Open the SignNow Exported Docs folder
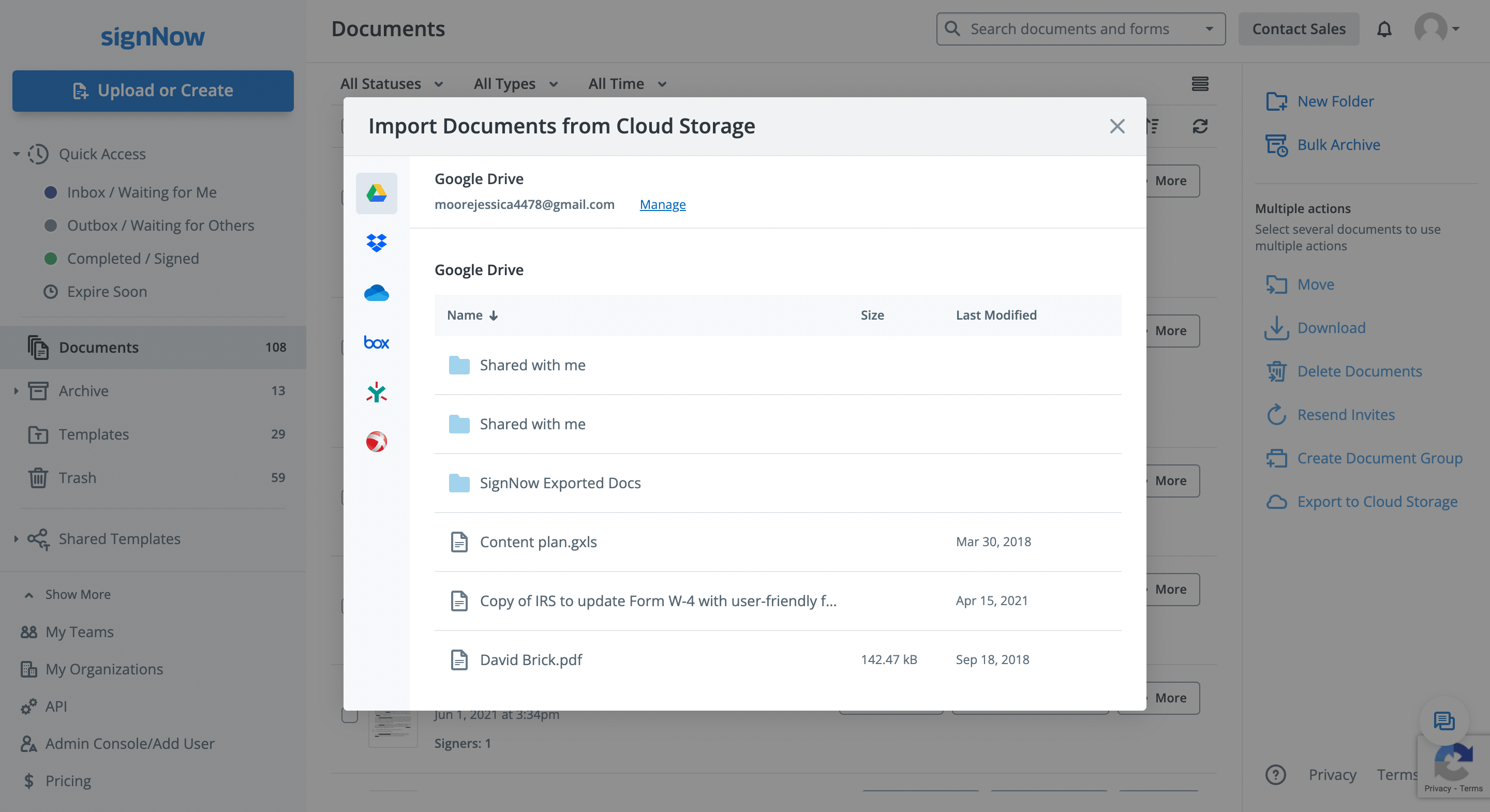This screenshot has width=1490, height=812. tap(559, 483)
